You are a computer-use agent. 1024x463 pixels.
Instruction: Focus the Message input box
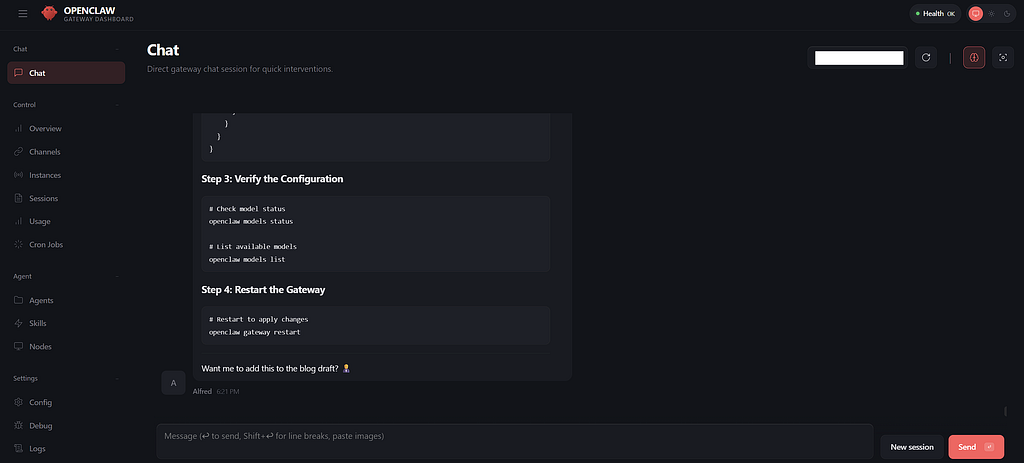(x=515, y=441)
